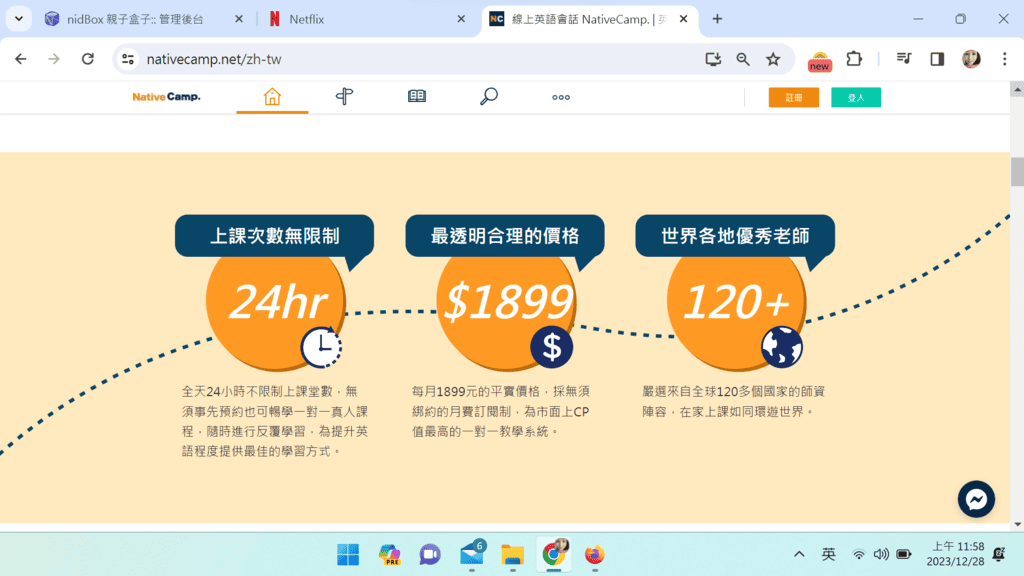Open the volume speaker icon
Image resolution: width=1024 pixels, height=576 pixels.
881,554
